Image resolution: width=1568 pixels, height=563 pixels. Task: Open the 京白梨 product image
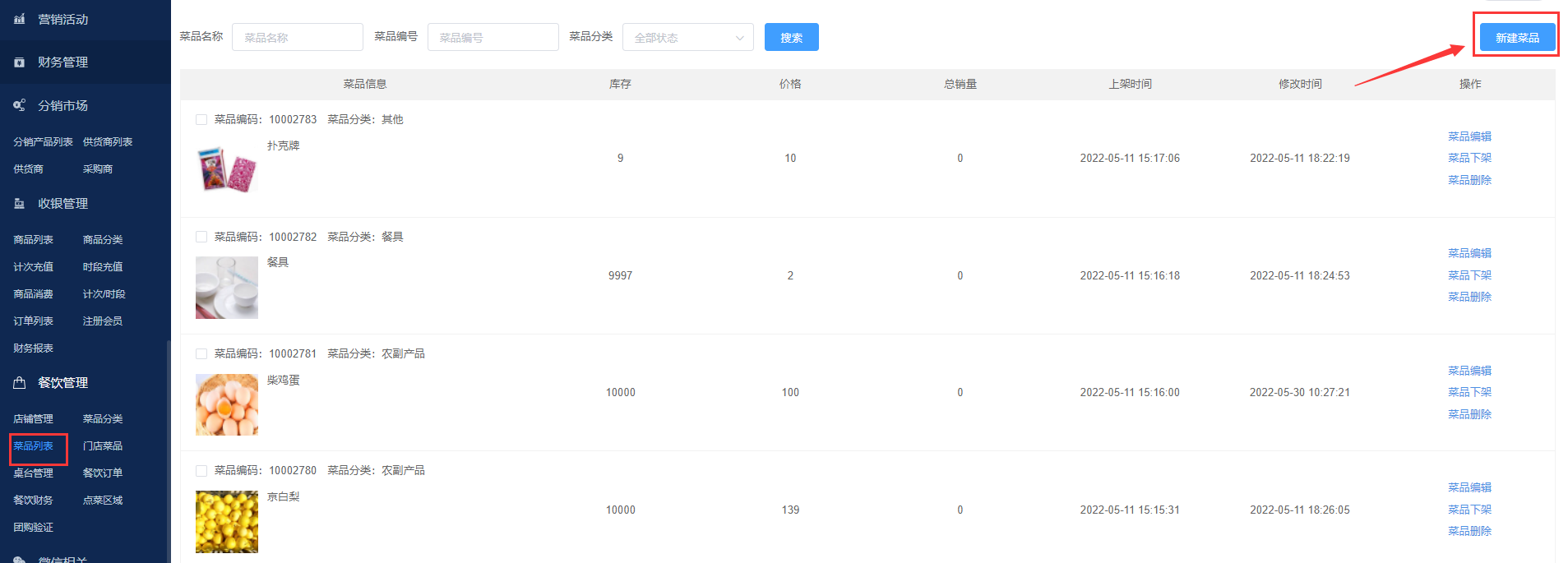click(226, 522)
